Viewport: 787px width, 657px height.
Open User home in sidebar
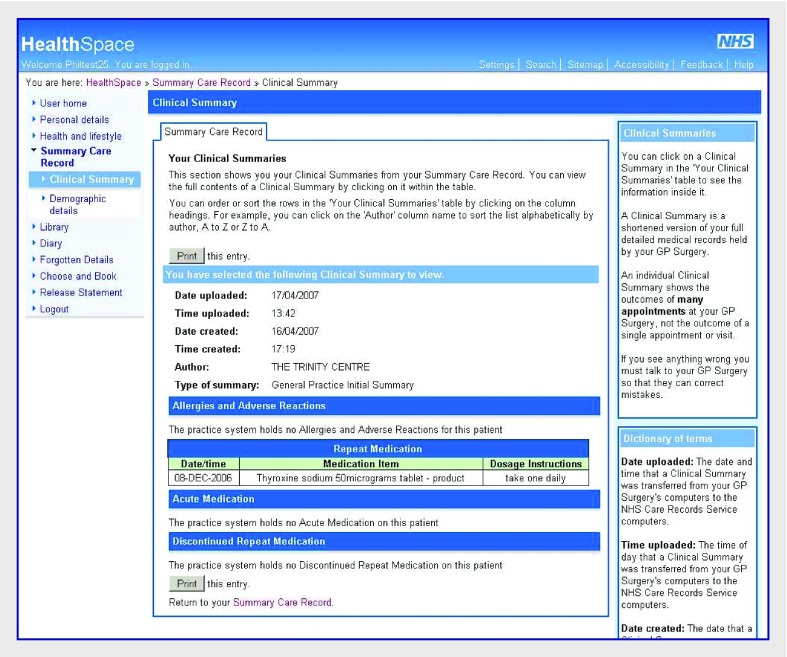pos(63,103)
